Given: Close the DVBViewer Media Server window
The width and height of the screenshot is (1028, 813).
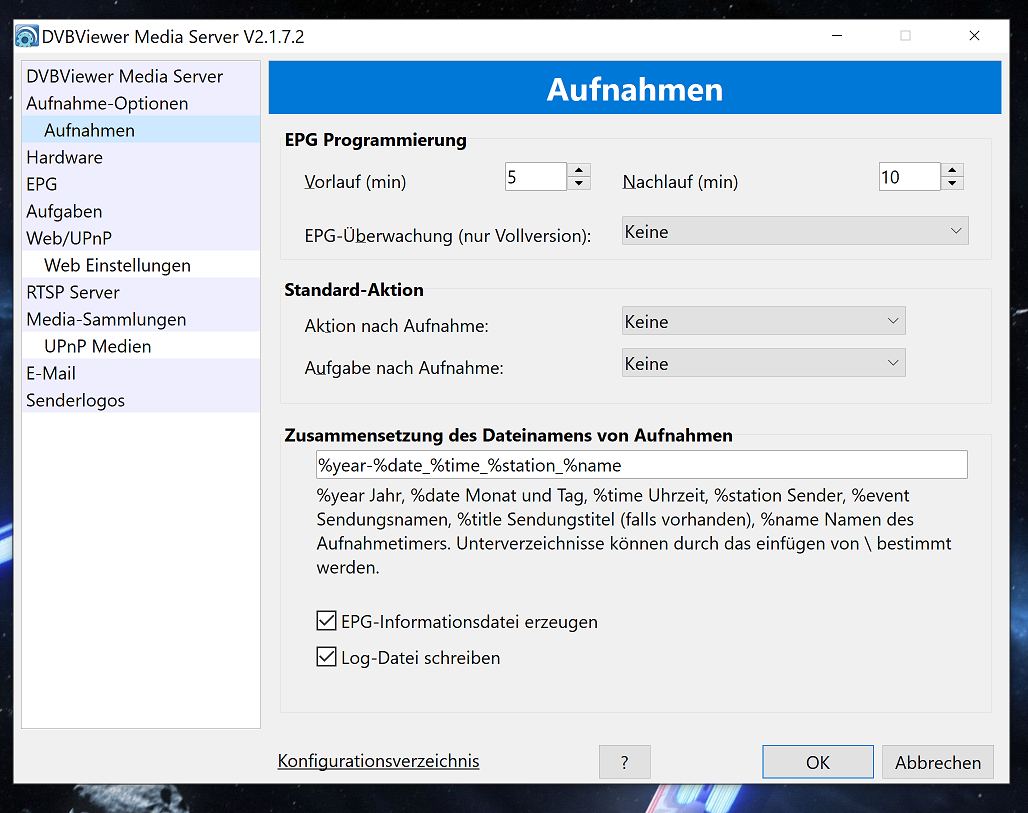Looking at the screenshot, I should tap(974, 35).
